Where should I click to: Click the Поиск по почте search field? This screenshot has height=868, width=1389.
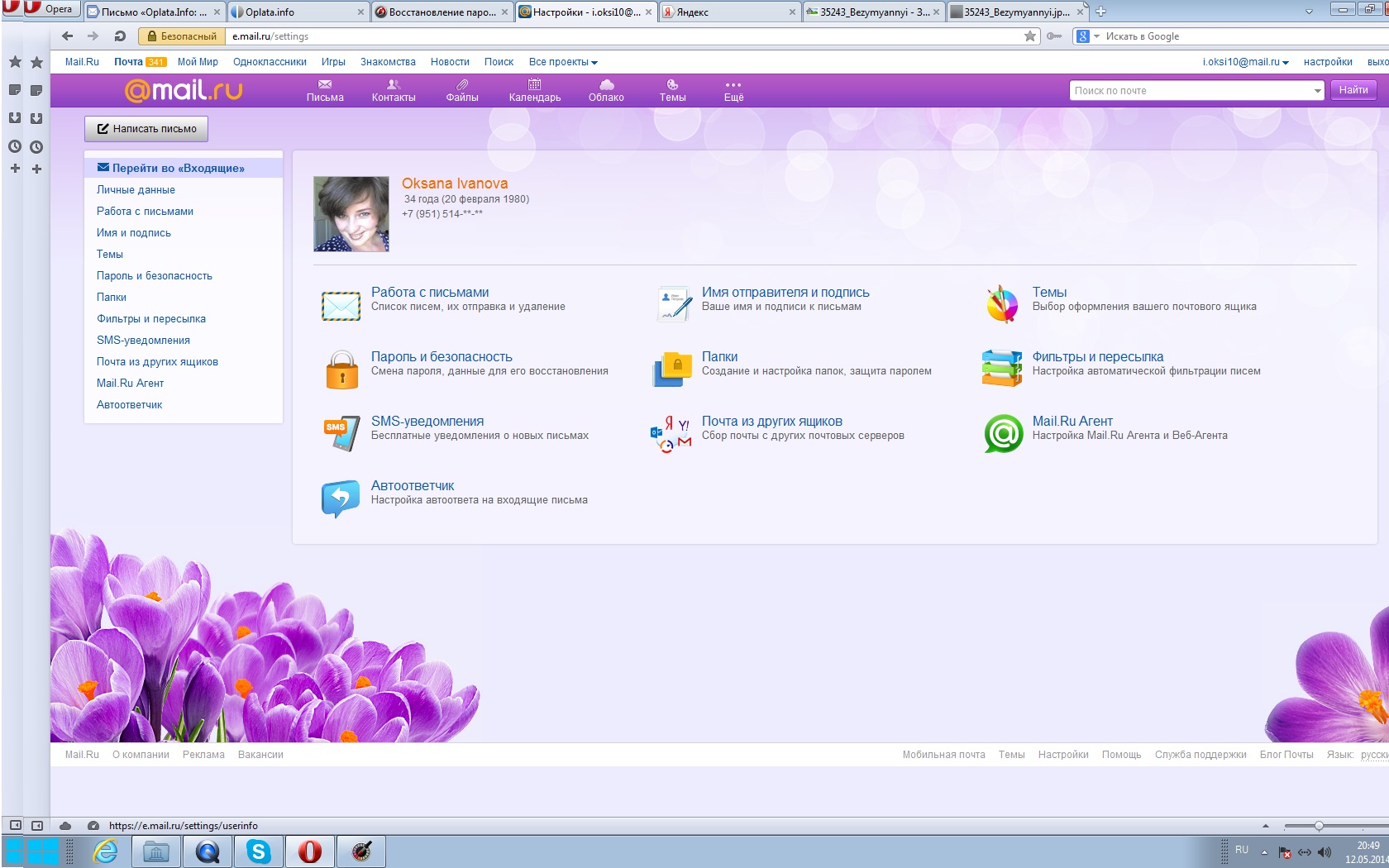(x=1189, y=91)
